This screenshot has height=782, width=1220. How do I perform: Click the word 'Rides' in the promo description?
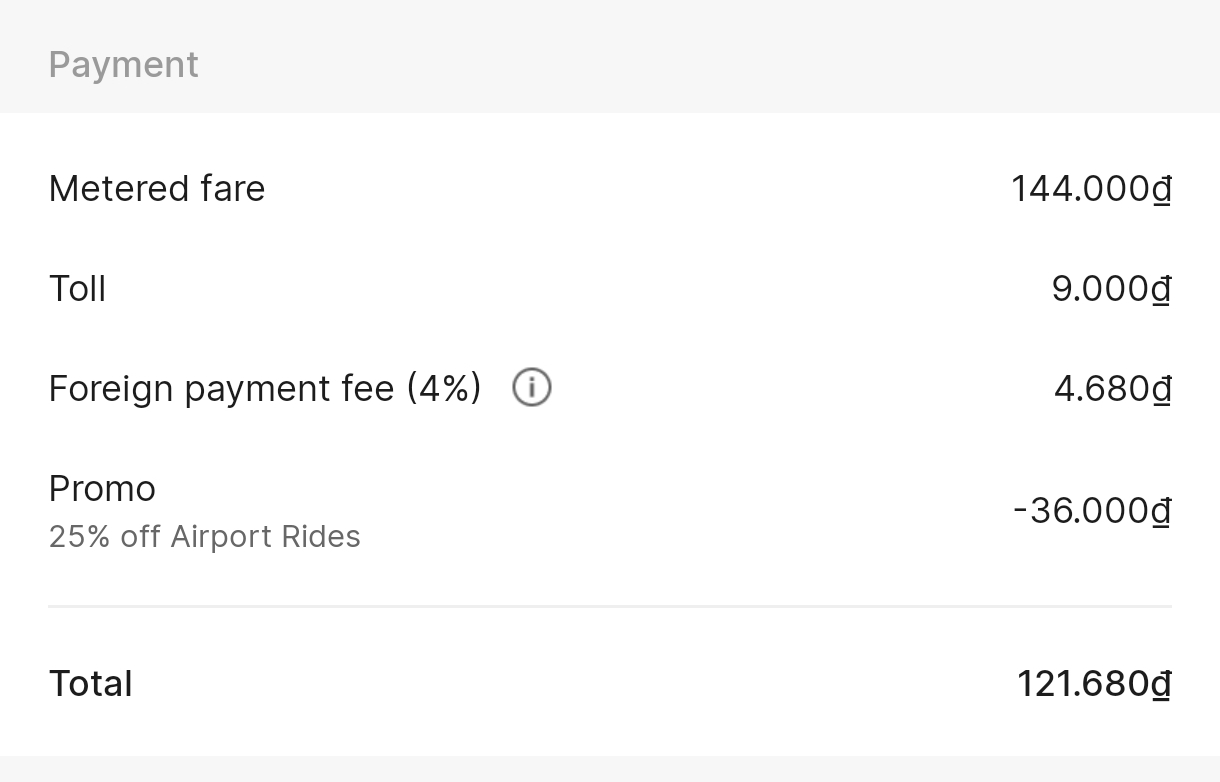click(x=321, y=537)
